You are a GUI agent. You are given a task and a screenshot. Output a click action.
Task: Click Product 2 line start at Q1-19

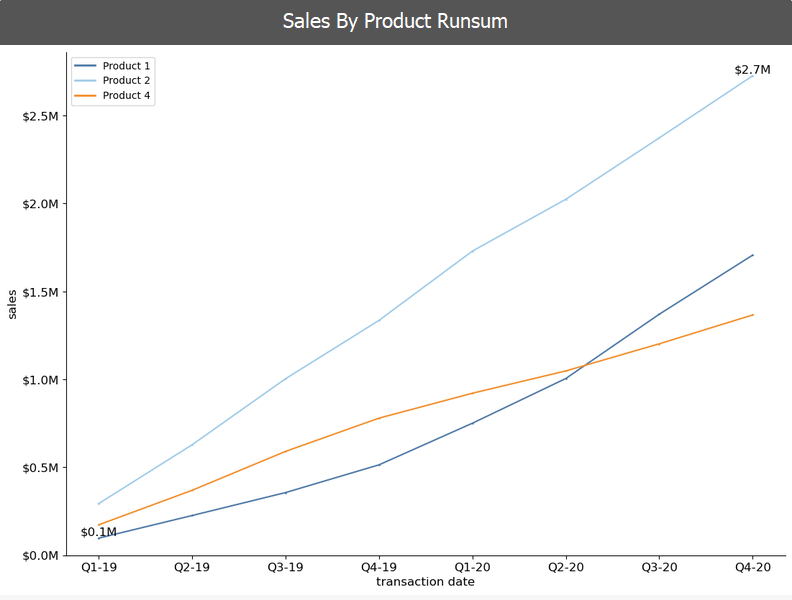(x=99, y=504)
